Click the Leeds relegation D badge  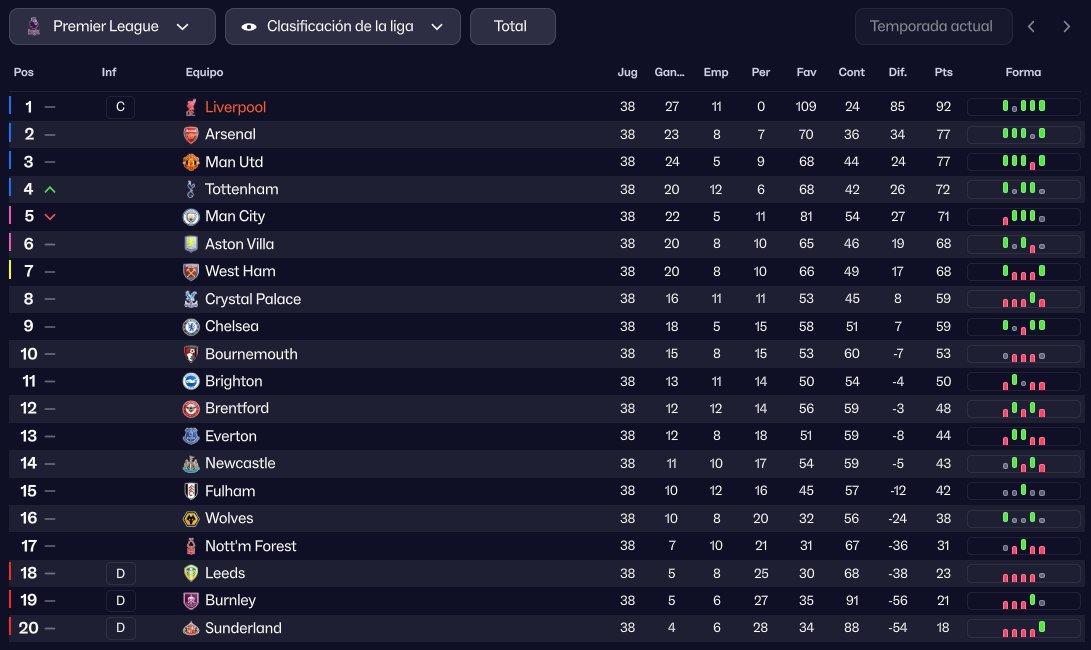coord(120,573)
